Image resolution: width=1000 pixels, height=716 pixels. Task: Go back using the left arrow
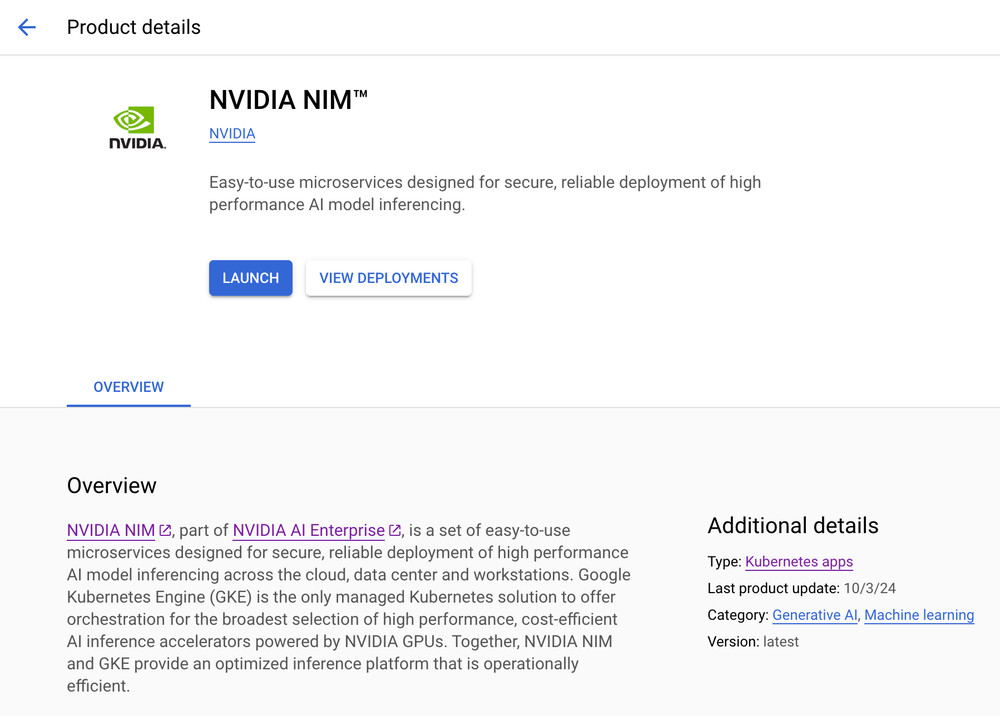coord(27,27)
